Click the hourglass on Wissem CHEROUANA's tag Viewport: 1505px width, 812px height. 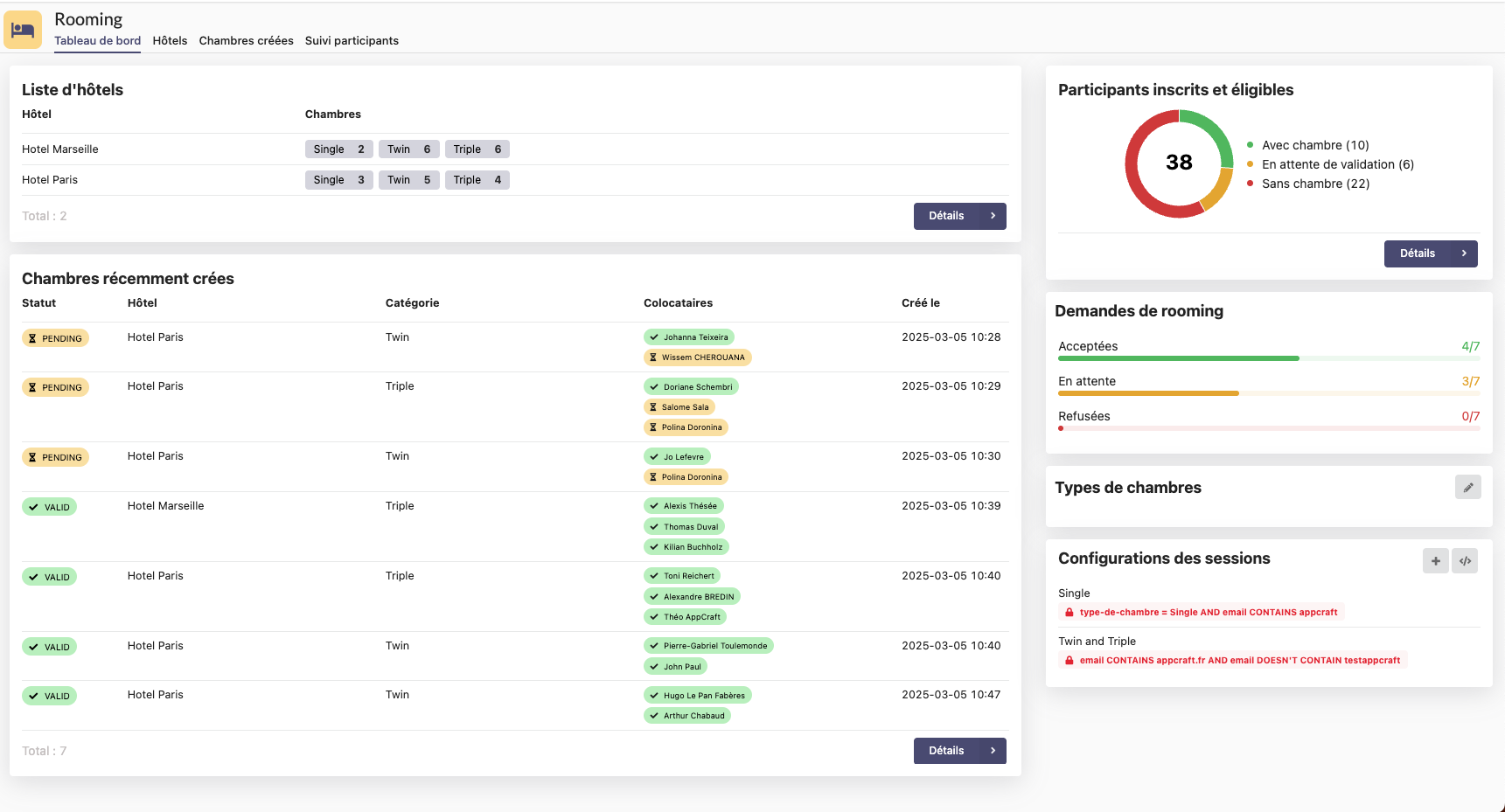click(653, 357)
